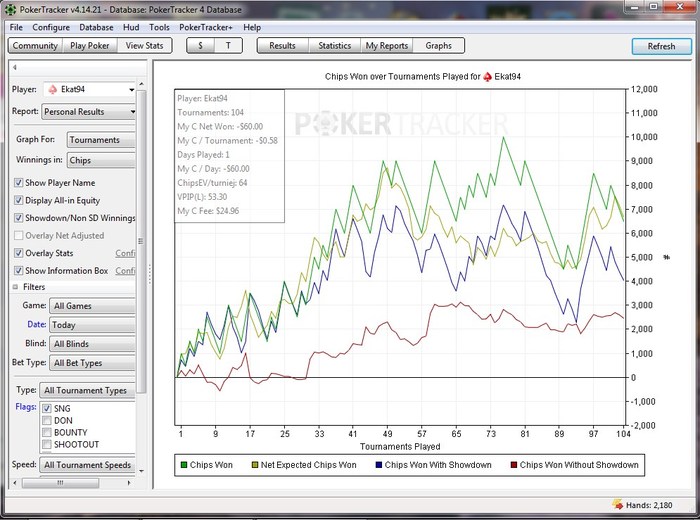The width and height of the screenshot is (700, 520).
Task: Click the sidebar scroll-up arrow
Action: pyautogui.click(x=142, y=84)
